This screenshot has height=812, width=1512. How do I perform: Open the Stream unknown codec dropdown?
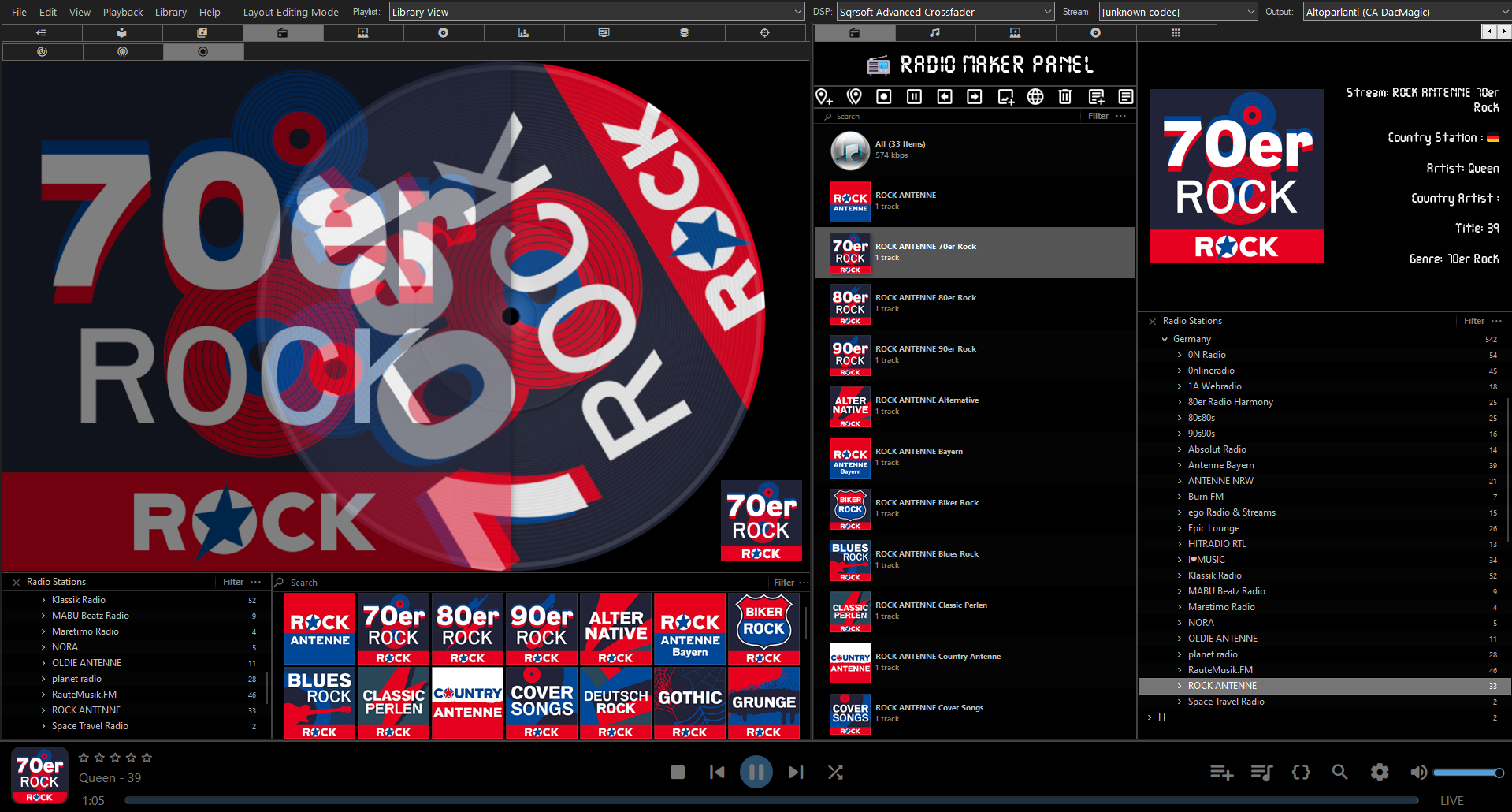coord(1178,12)
